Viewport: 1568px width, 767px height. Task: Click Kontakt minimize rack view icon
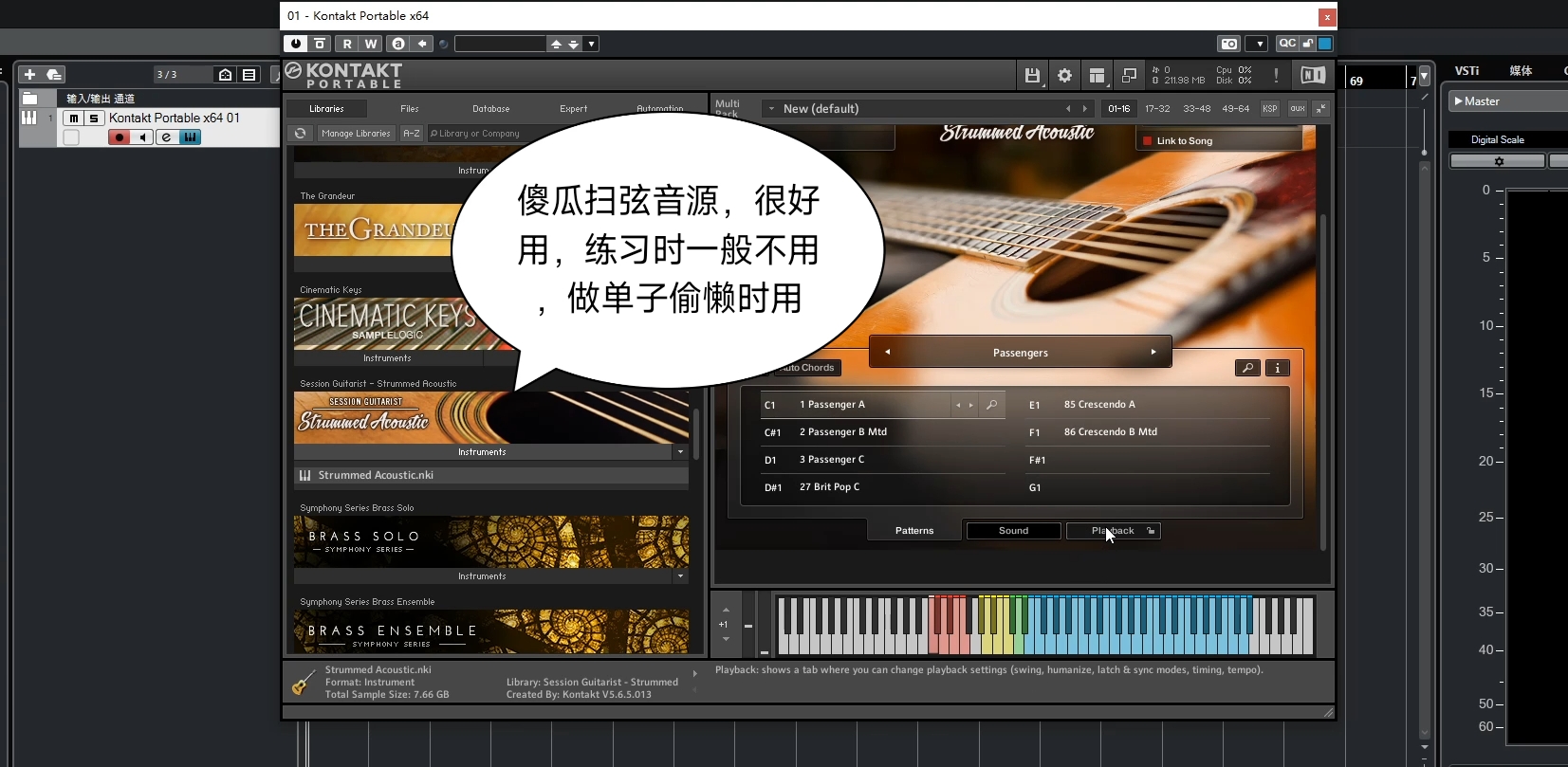point(1129,75)
